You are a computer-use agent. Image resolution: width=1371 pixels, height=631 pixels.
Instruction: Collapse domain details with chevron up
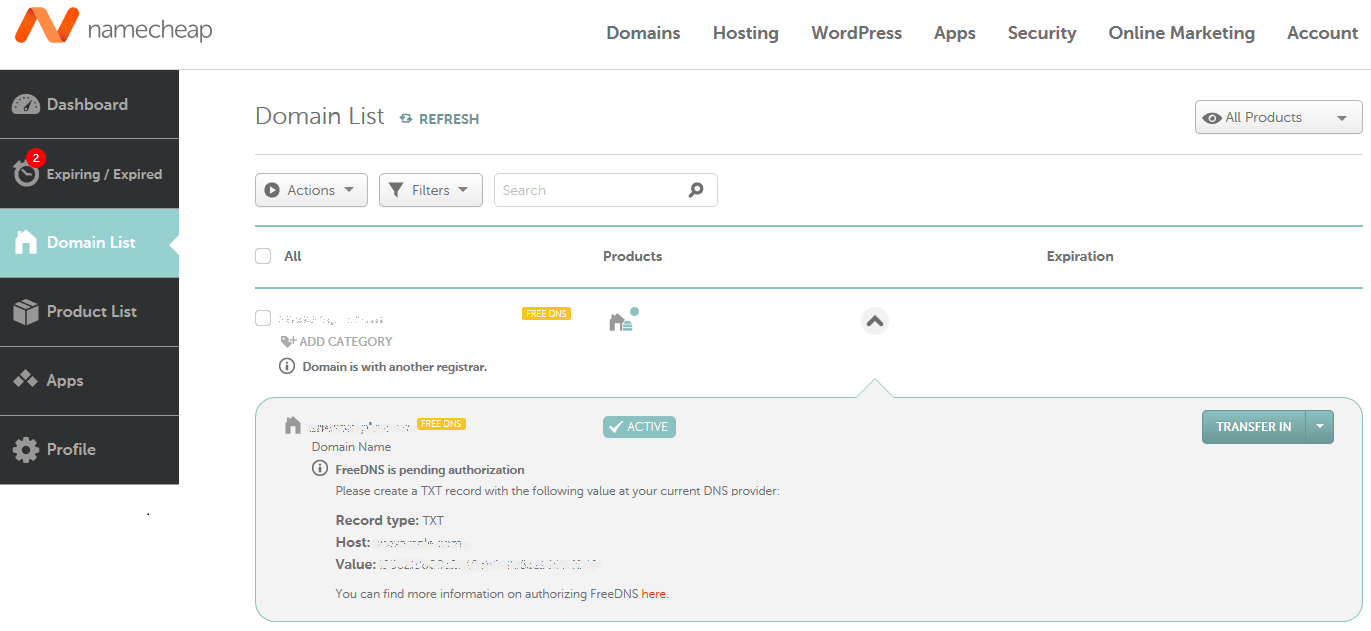pyautogui.click(x=874, y=321)
